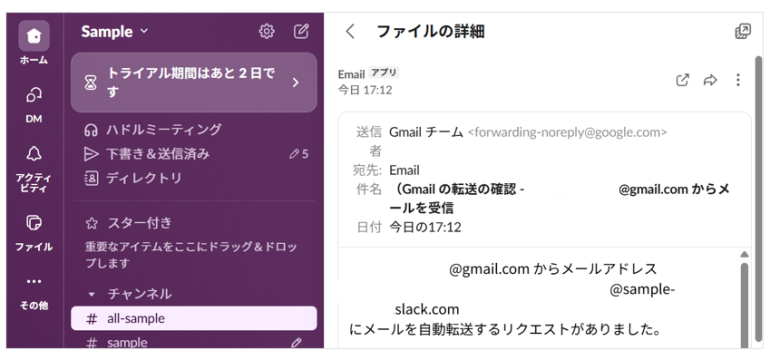Viewport: 770px width, 360px height.
Task: Click the draft pencil icon on the sample channel
Action: (296, 343)
